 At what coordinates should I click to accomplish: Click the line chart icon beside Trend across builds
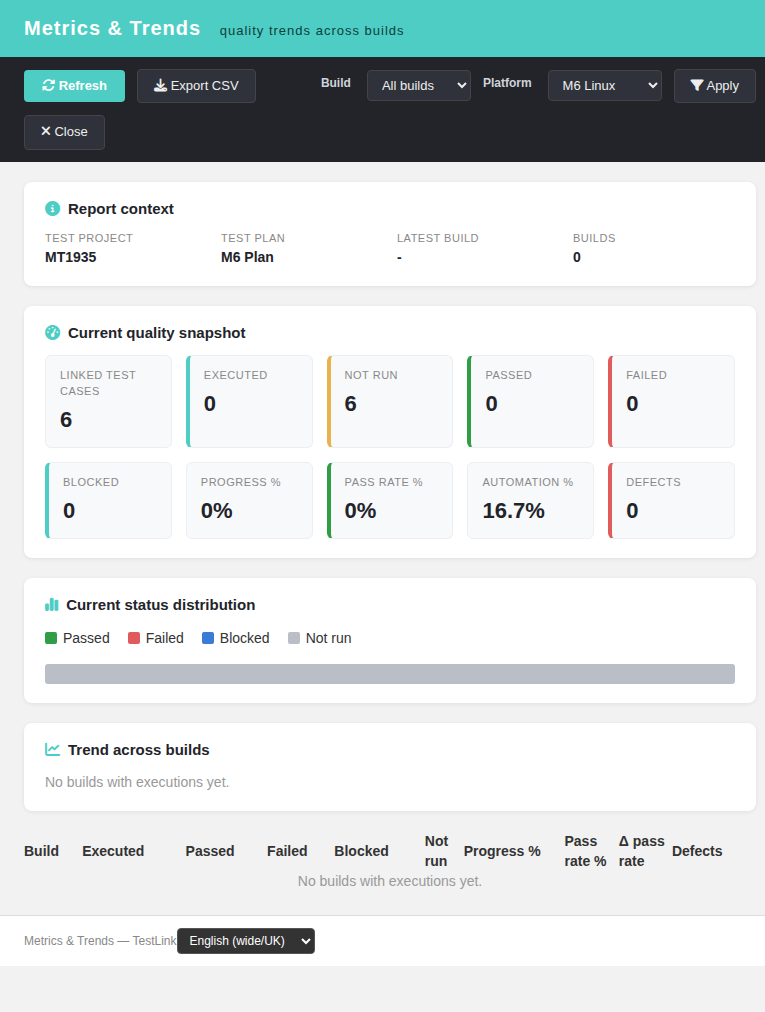(x=52, y=749)
